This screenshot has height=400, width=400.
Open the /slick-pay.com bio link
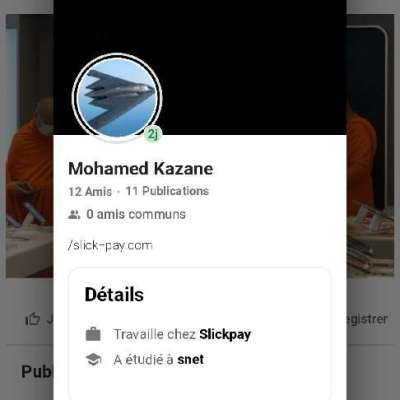click(110, 246)
